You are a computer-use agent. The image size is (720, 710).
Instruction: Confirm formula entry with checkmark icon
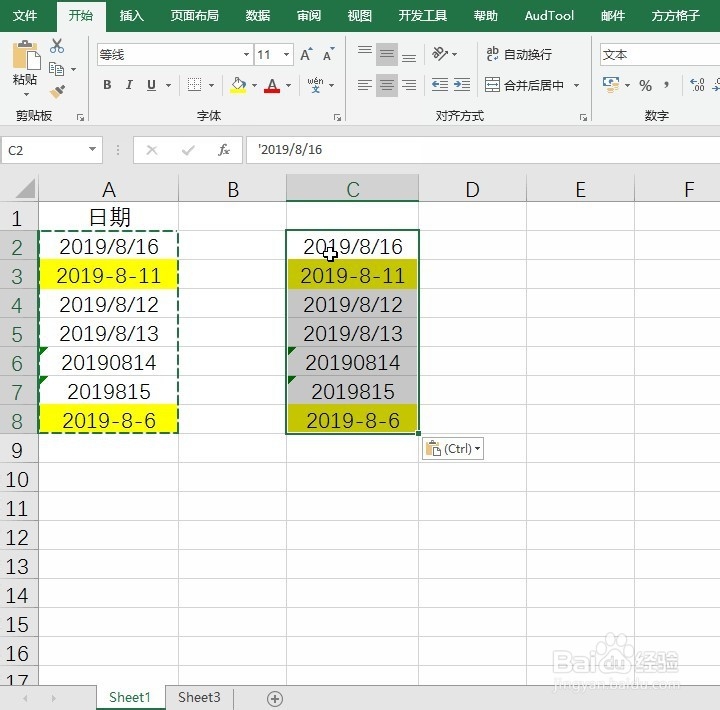coord(188,150)
